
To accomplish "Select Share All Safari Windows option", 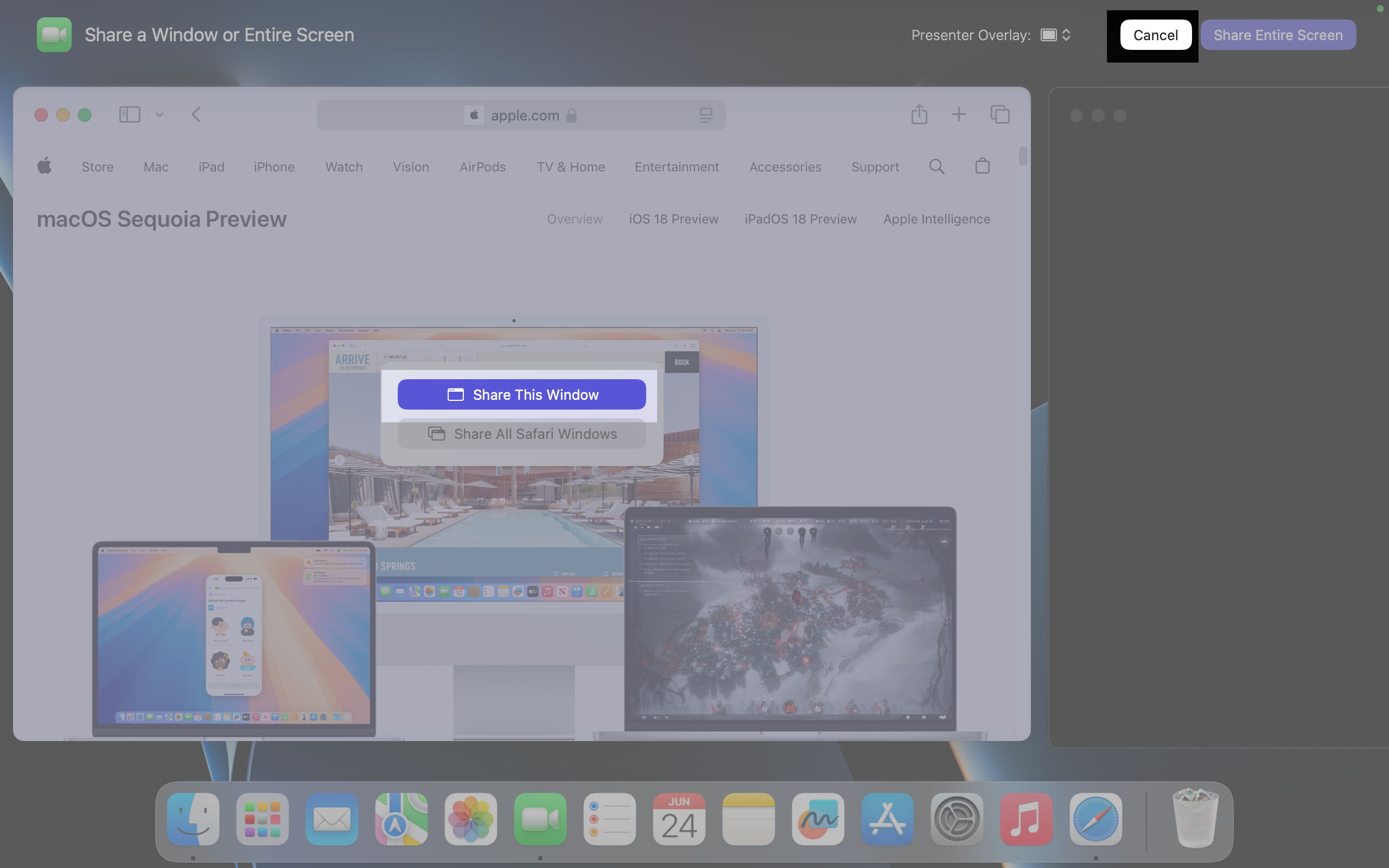I will [x=521, y=433].
